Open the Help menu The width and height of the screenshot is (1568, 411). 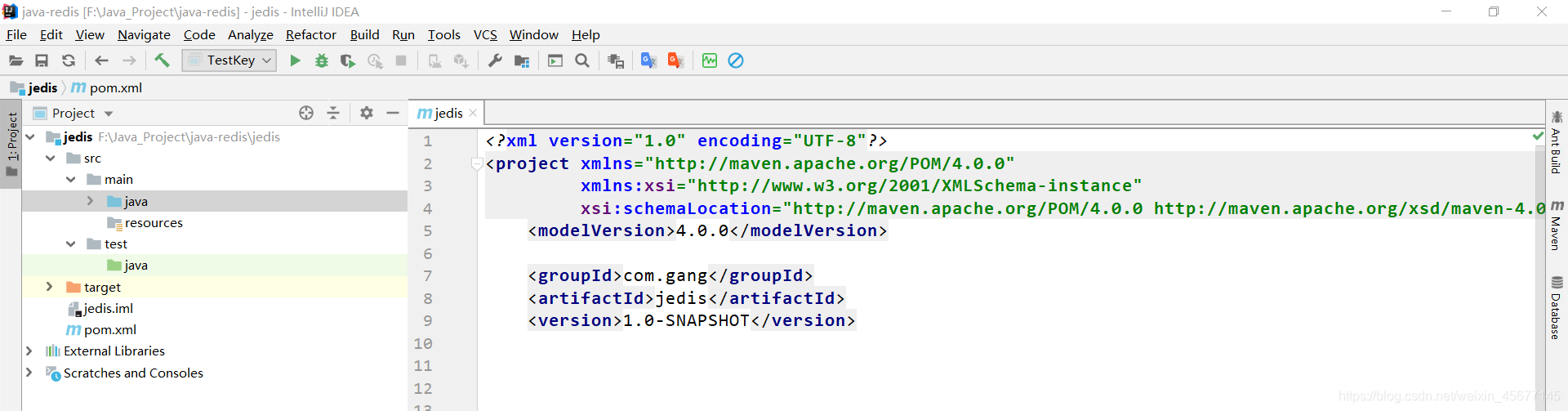coord(586,34)
